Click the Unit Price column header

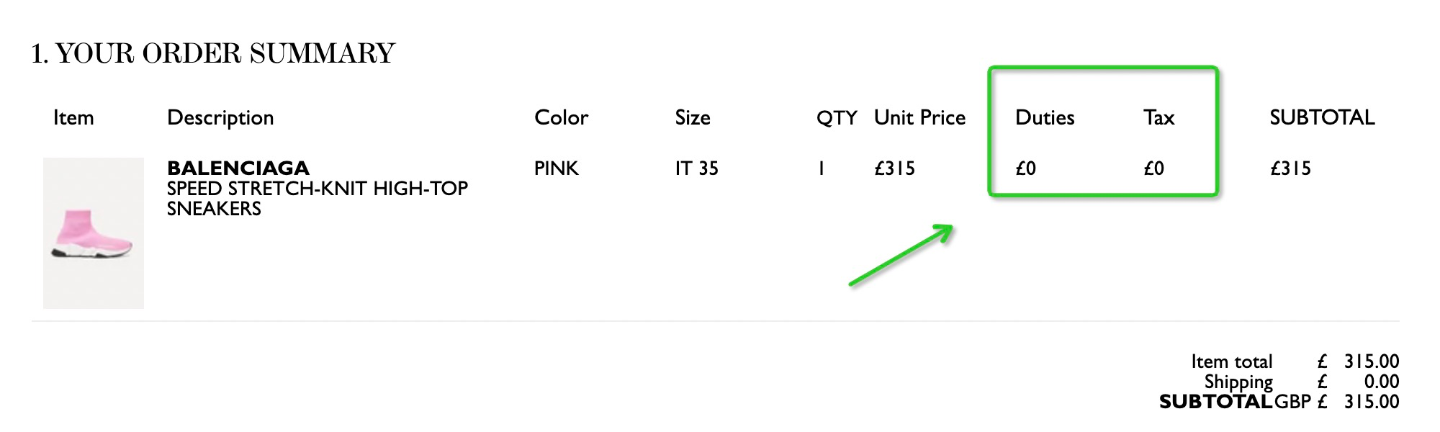(920, 118)
